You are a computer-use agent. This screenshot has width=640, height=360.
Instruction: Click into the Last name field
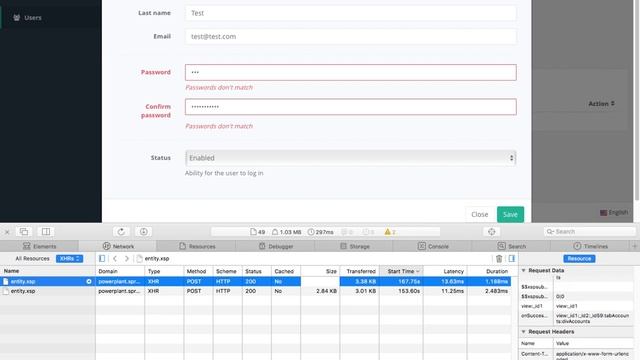pyautogui.click(x=351, y=13)
